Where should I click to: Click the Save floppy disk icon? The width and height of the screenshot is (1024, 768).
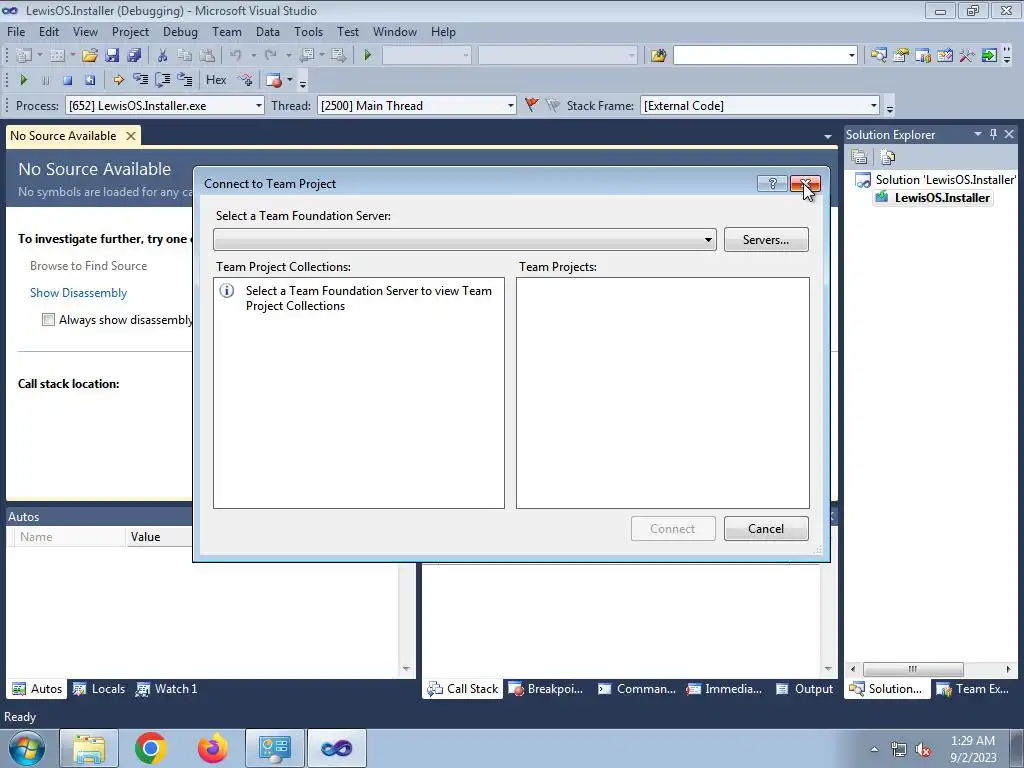112,56
